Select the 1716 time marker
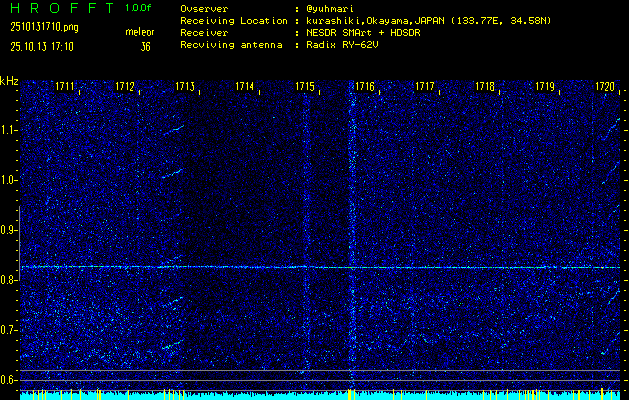This screenshot has height=400, width=629. pos(365,88)
